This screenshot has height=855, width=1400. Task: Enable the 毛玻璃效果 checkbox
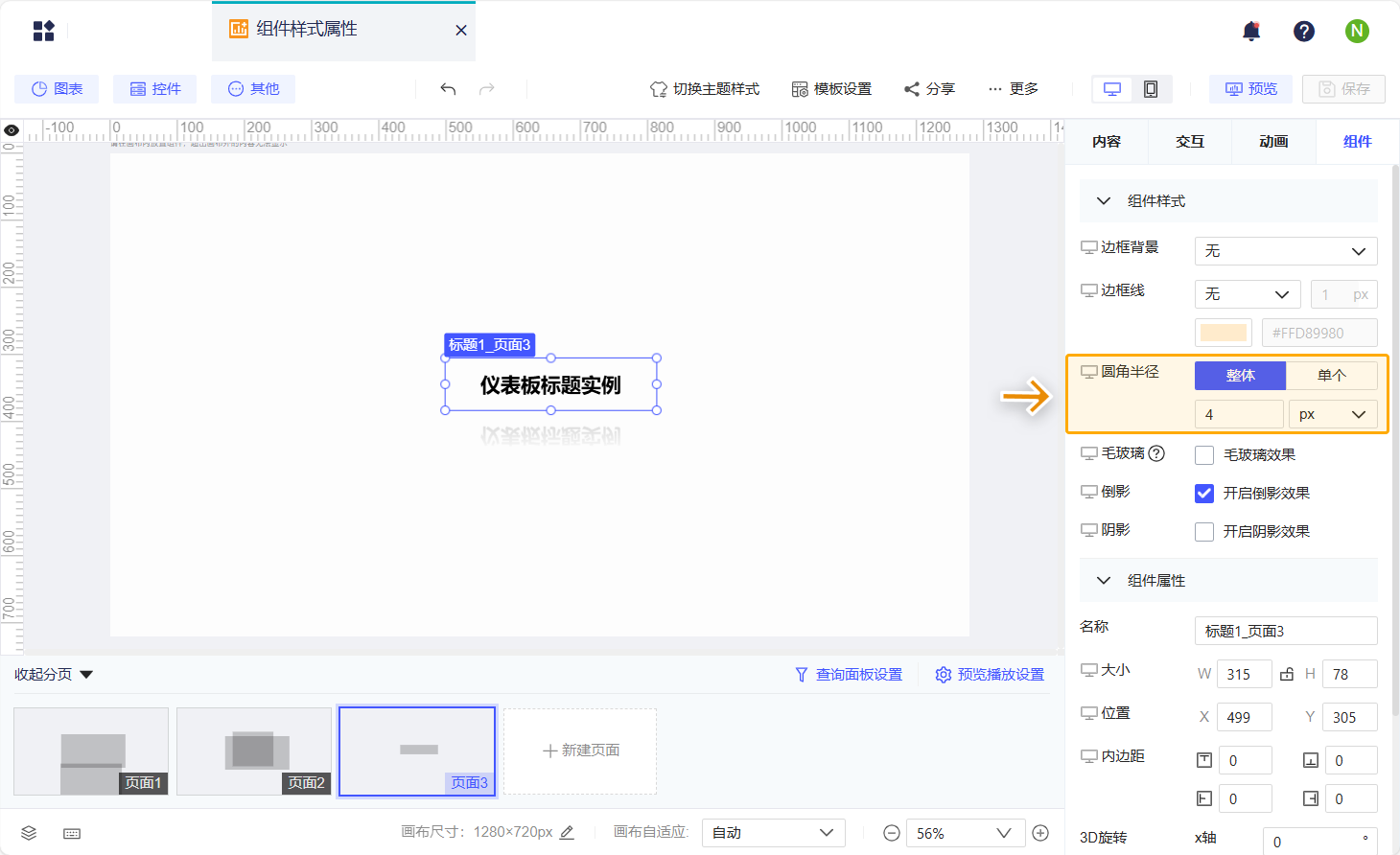pos(1204,455)
